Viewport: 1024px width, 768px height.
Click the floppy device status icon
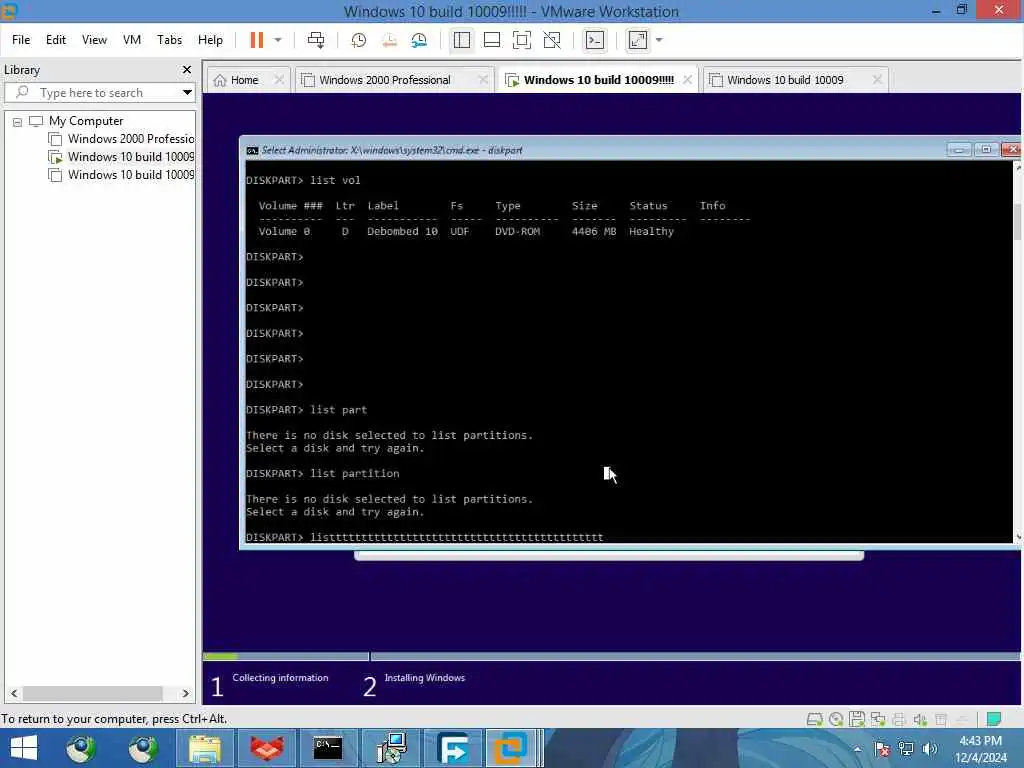tap(857, 719)
